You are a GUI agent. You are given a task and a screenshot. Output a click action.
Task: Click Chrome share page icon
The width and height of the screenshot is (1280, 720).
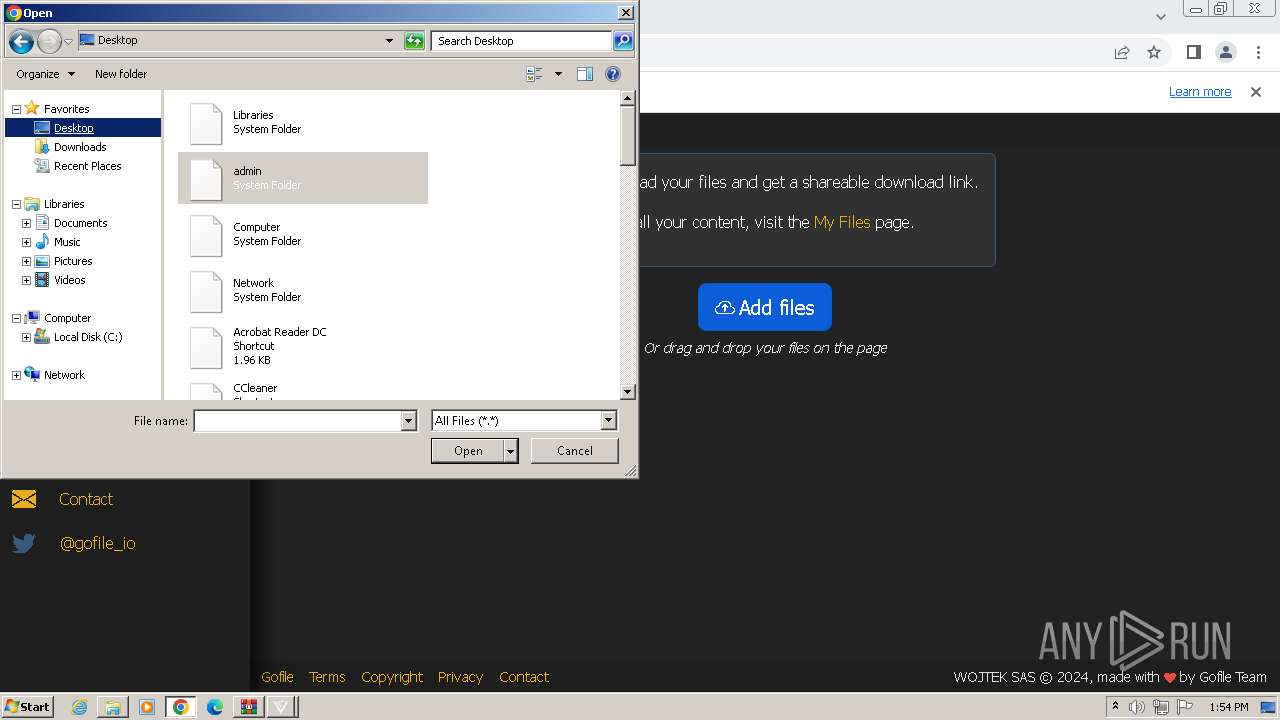click(x=1122, y=52)
